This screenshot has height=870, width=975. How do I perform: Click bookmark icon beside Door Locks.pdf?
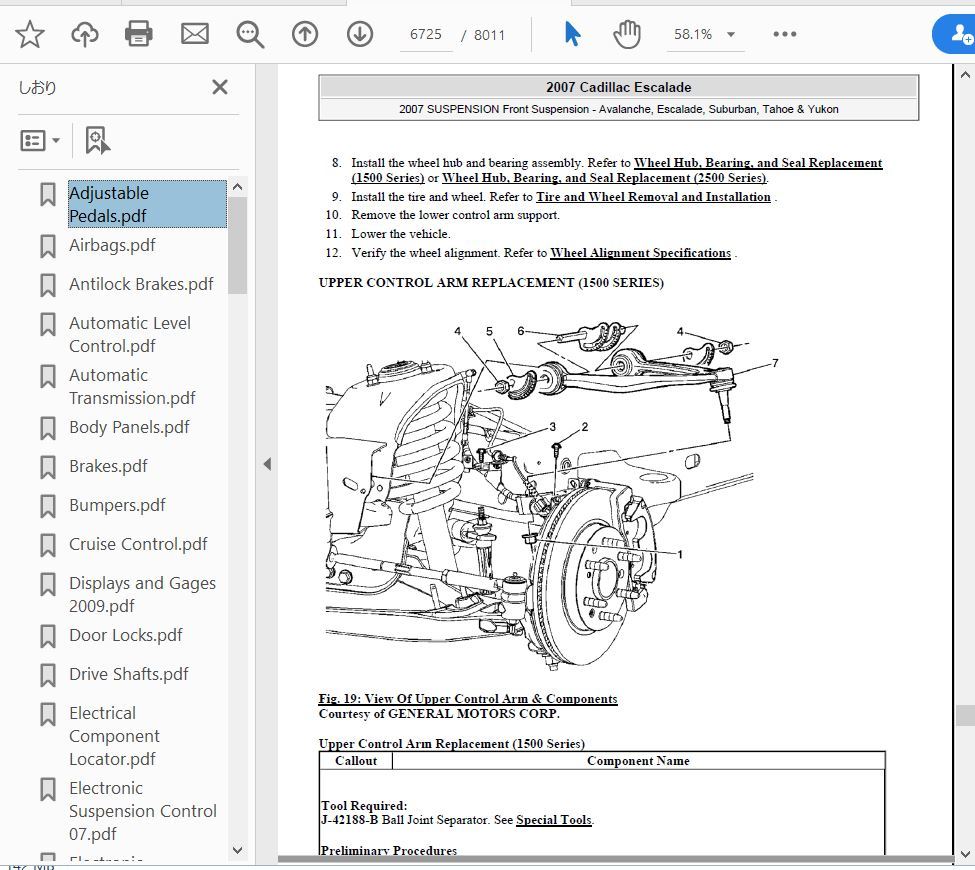pos(48,636)
